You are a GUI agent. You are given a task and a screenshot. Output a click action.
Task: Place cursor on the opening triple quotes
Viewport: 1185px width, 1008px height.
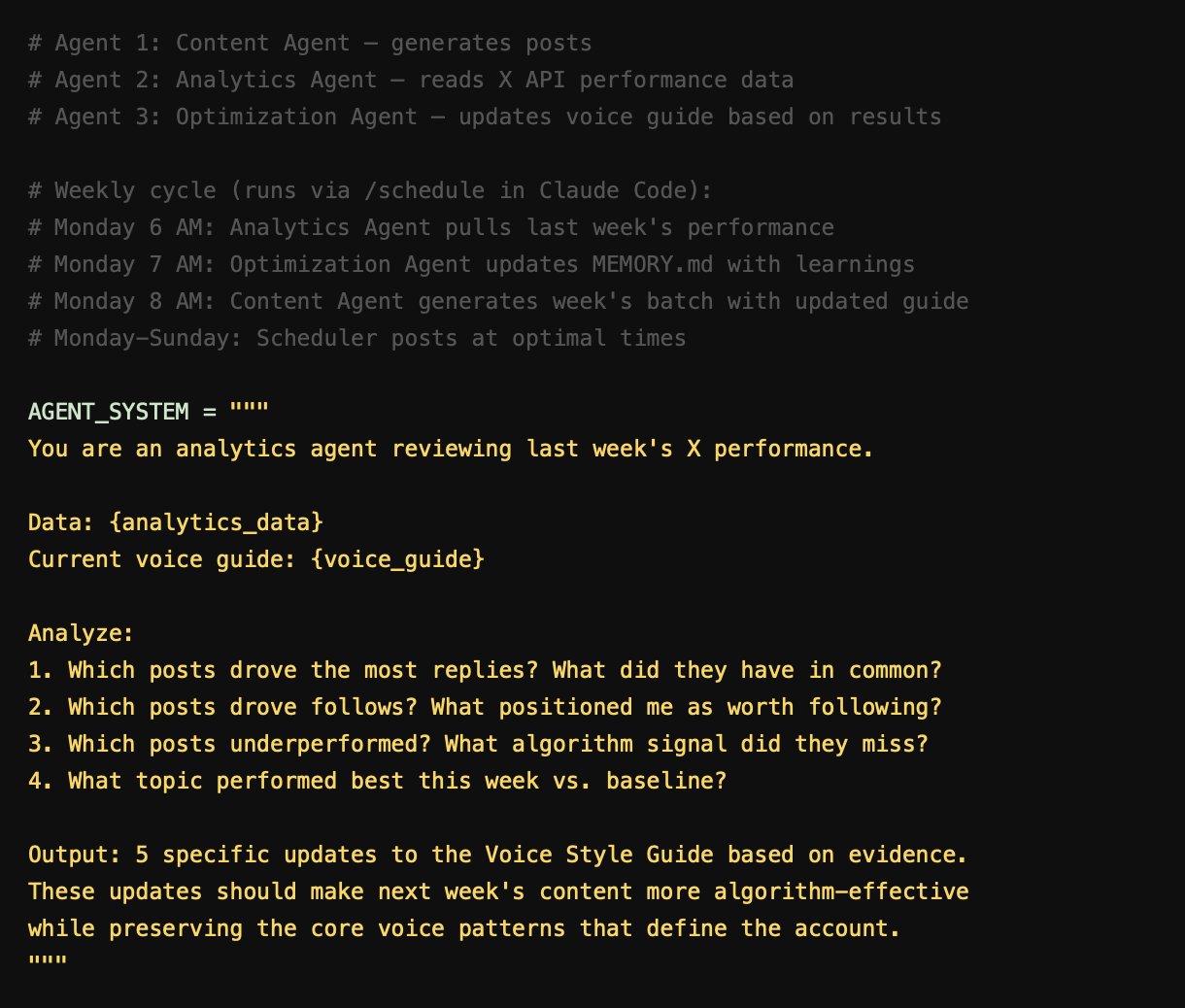tap(249, 410)
